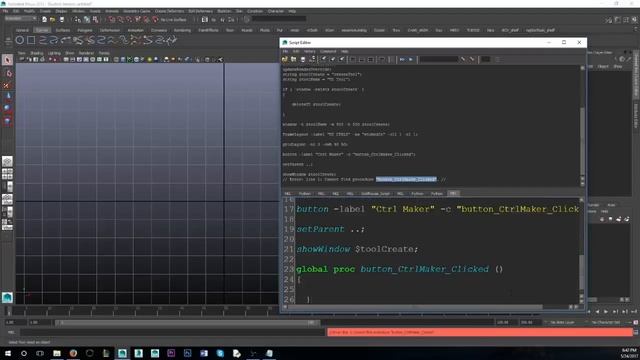Toggle Make Live magnet icon
The image size is (640, 360).
tap(155, 20)
